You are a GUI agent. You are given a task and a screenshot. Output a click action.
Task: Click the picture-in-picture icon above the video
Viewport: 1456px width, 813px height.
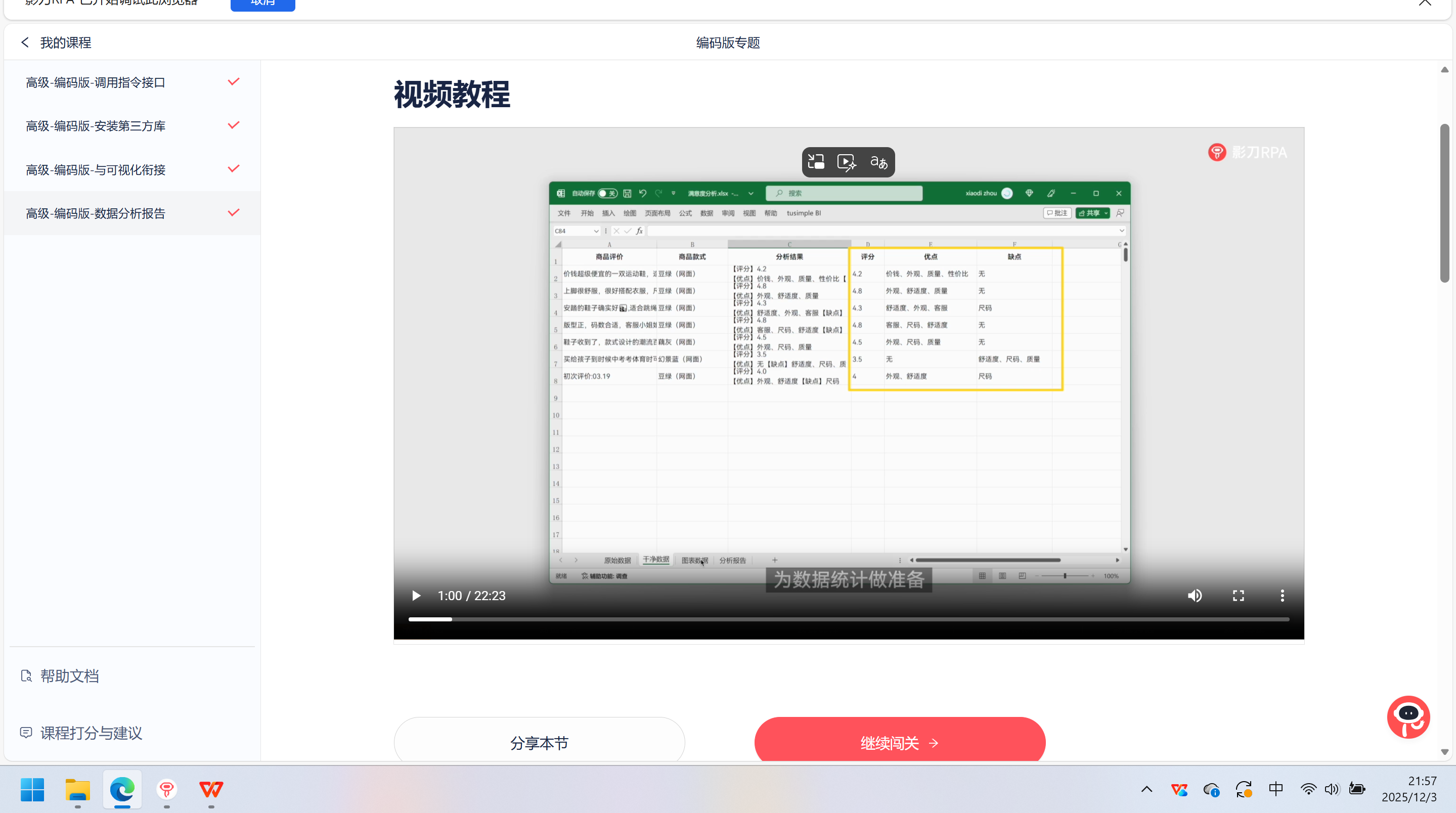tap(816, 162)
